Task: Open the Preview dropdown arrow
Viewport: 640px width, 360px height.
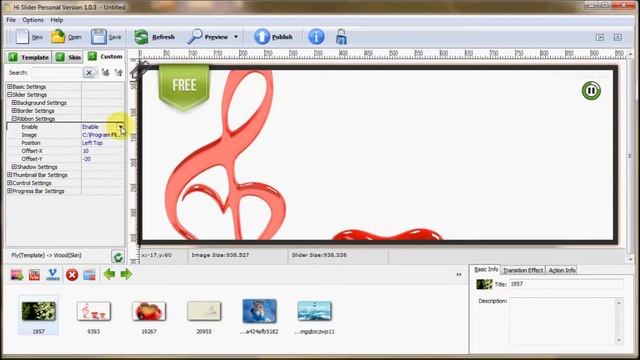Action: (x=236, y=37)
